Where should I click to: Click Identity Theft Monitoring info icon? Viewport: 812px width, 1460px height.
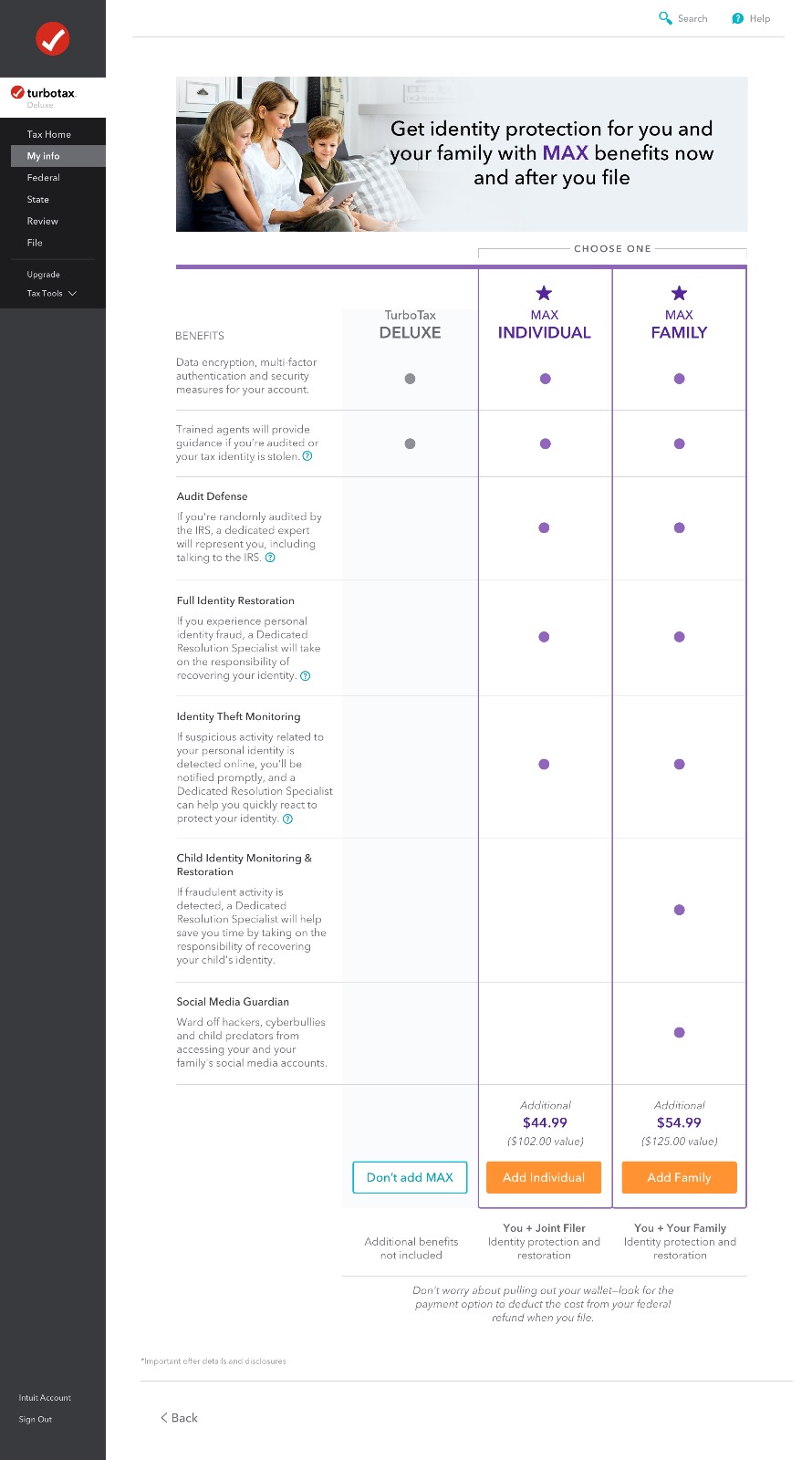pos(287,819)
